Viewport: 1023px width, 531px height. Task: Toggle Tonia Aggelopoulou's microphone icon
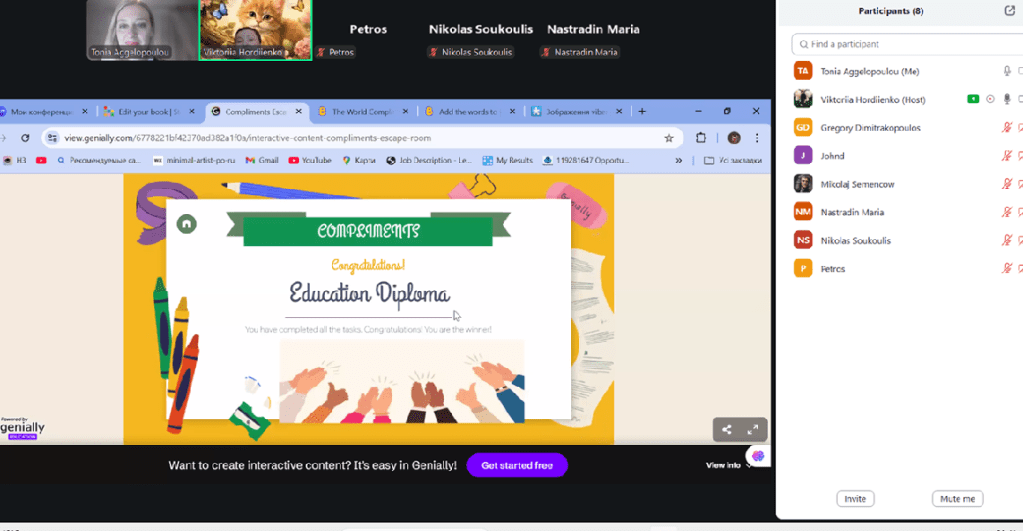pos(1007,71)
